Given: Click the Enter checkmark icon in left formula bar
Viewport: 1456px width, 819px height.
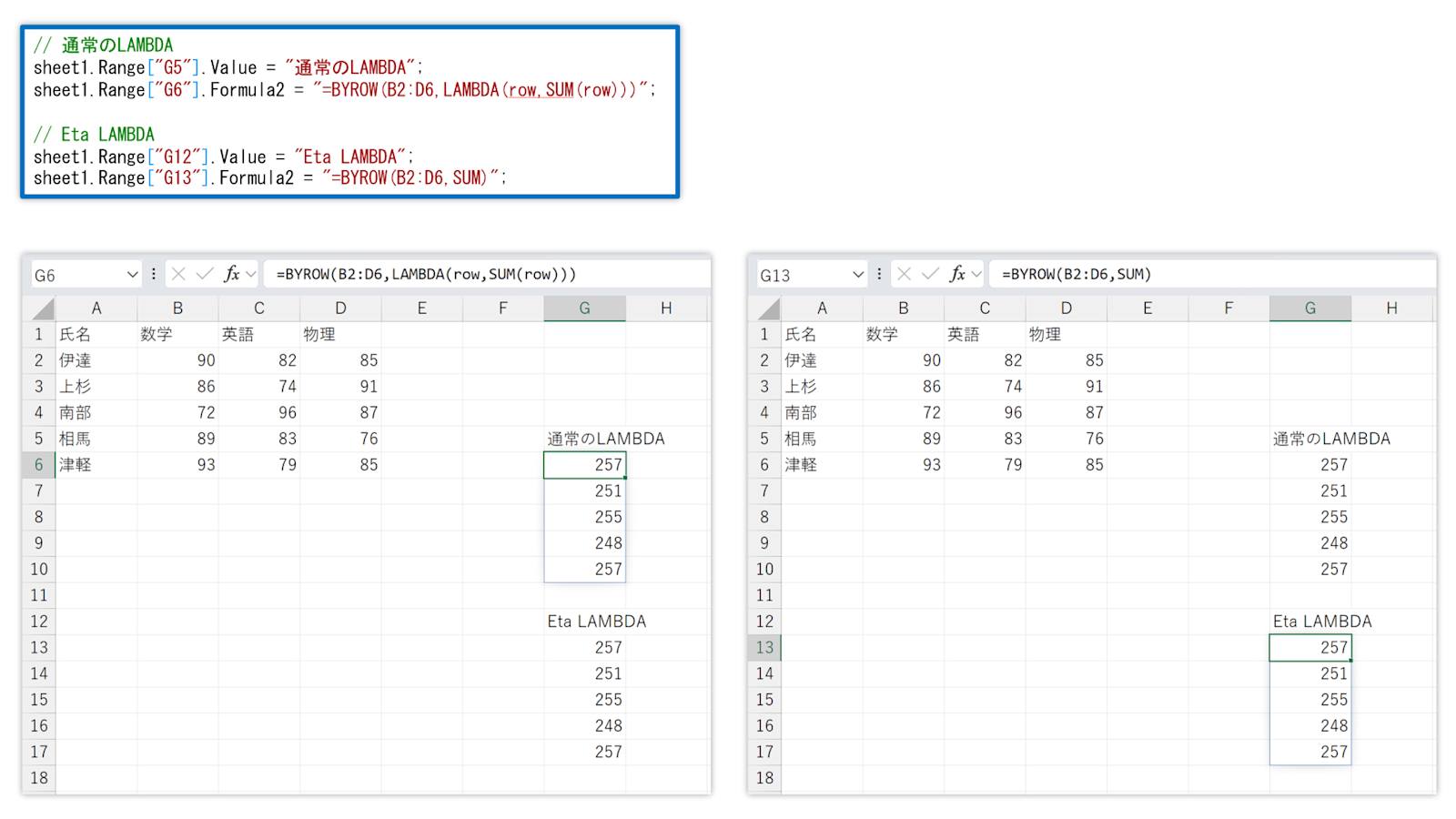Looking at the screenshot, I should tap(205, 274).
